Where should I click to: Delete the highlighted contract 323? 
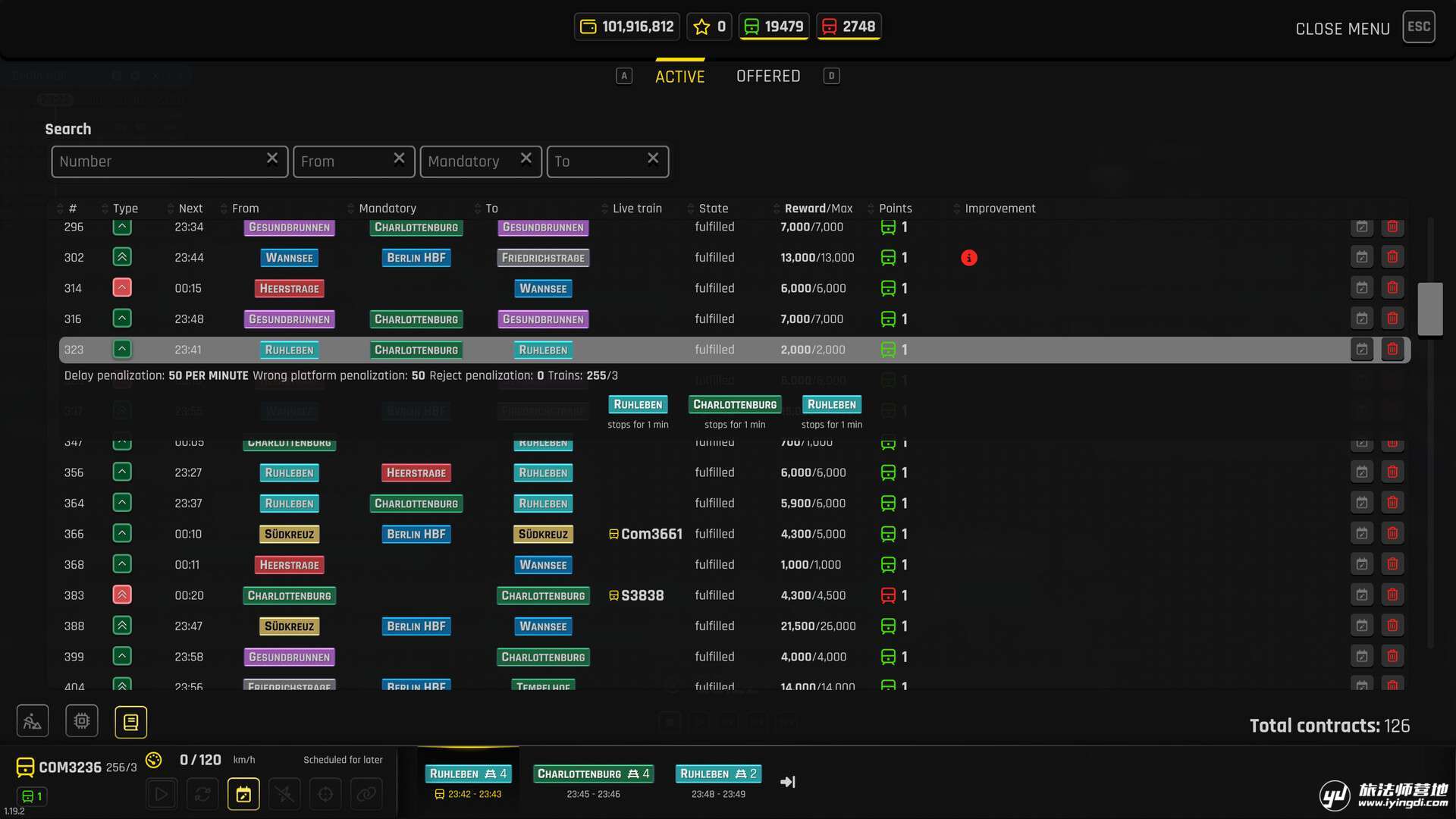[1392, 350]
